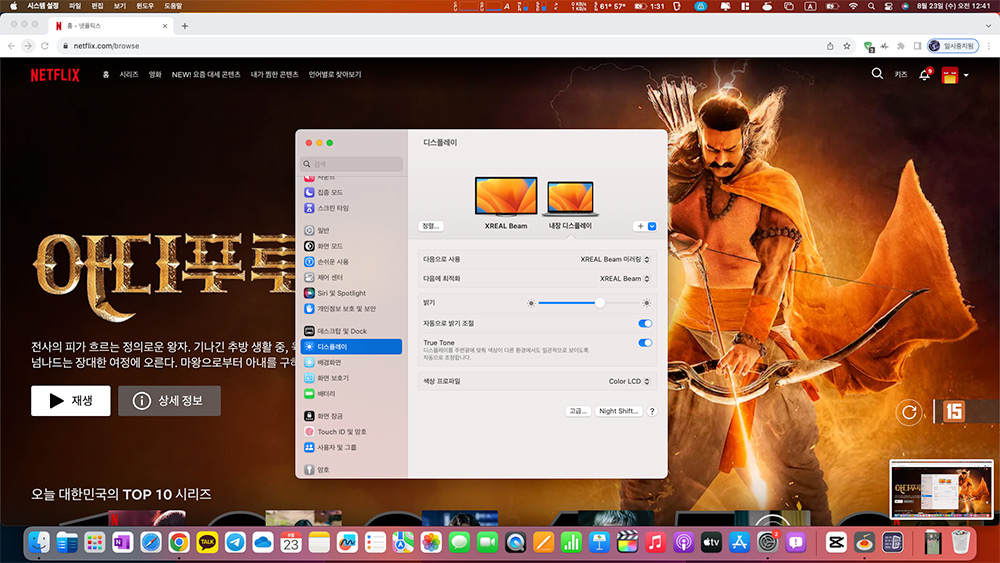Open Color LCD color profile dropdown
Viewport: 1000px width, 563px height.
pyautogui.click(x=629, y=381)
